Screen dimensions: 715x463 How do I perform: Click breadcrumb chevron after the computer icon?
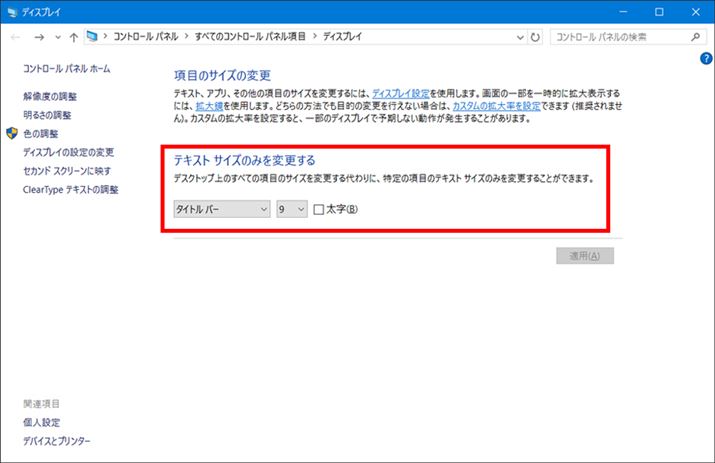(x=105, y=36)
